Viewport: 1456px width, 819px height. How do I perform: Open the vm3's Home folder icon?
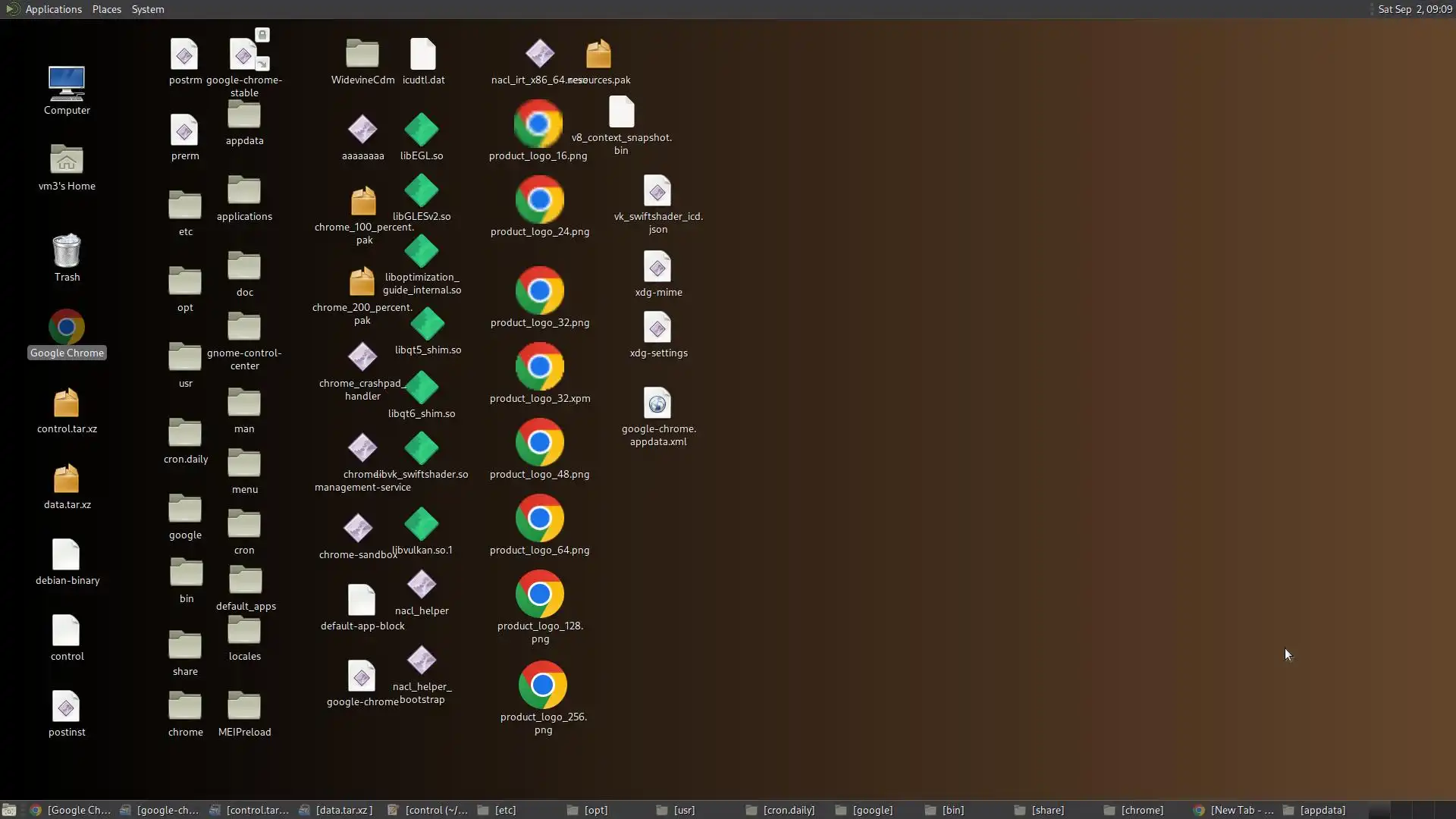pos(67,160)
